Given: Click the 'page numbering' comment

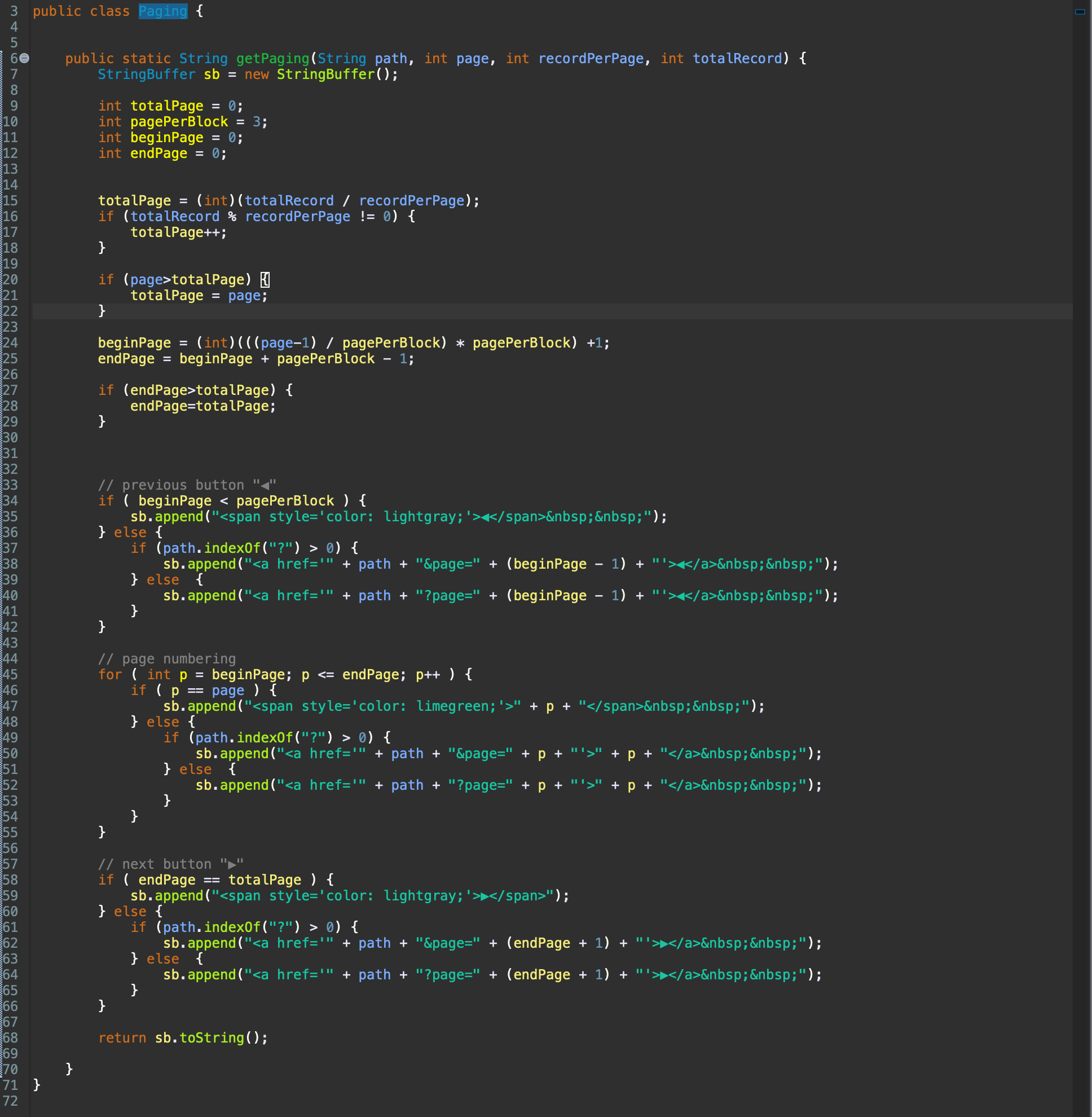Looking at the screenshot, I should (x=166, y=658).
